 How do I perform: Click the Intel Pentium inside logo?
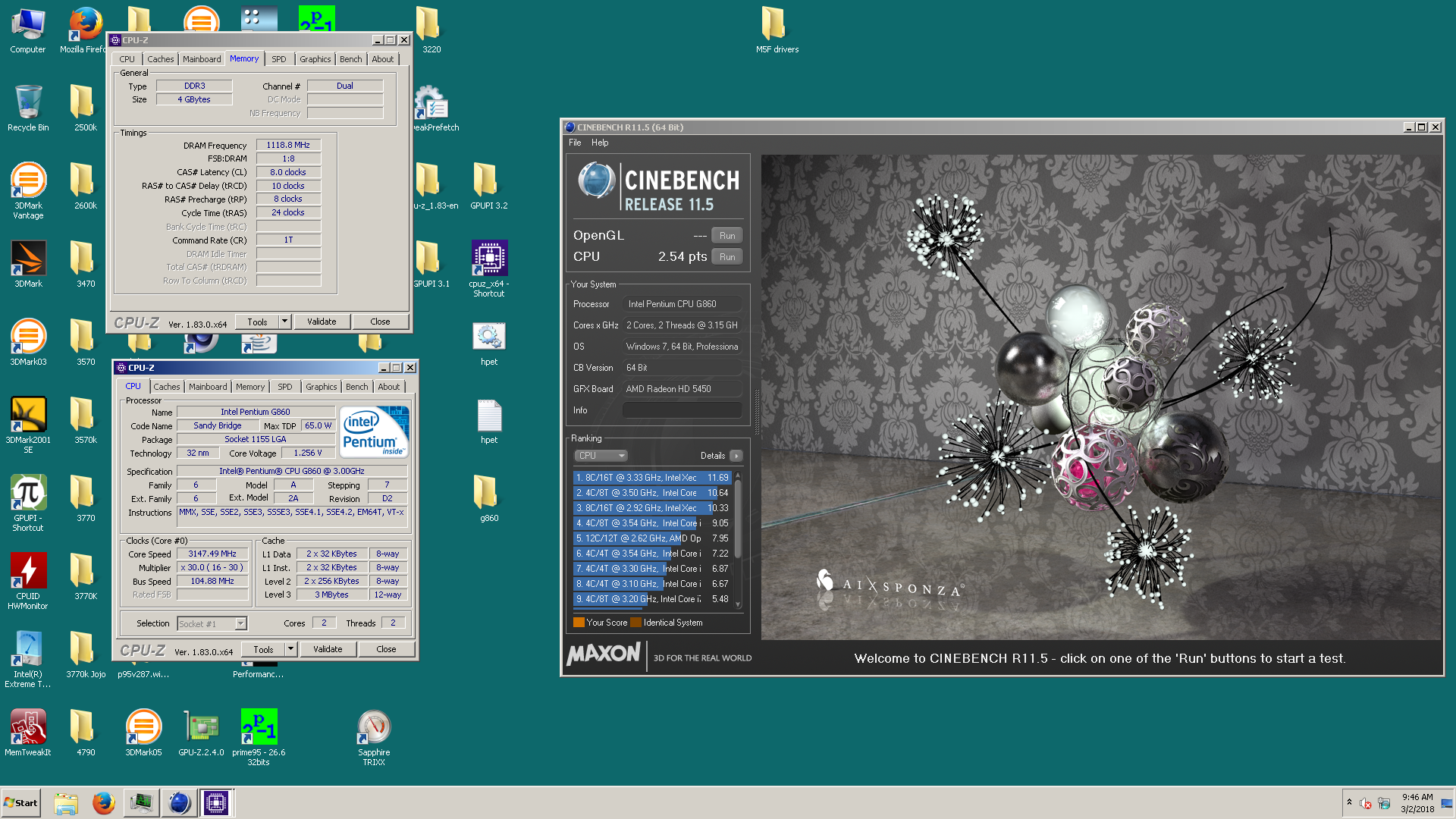tap(374, 431)
